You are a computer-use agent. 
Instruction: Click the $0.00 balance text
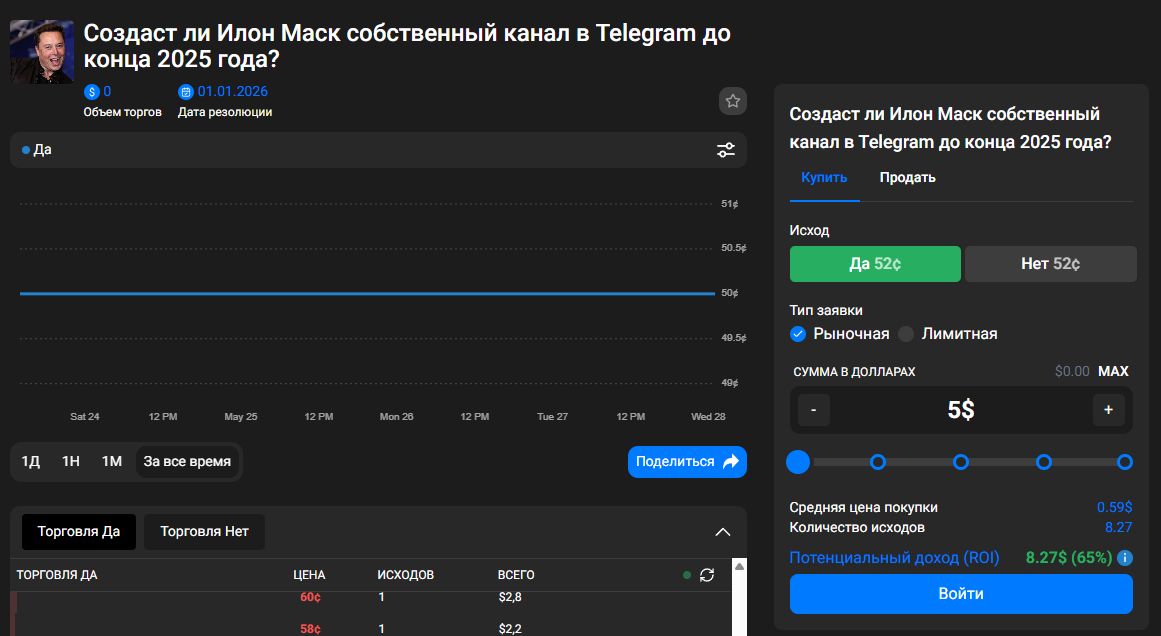pyautogui.click(x=1072, y=371)
